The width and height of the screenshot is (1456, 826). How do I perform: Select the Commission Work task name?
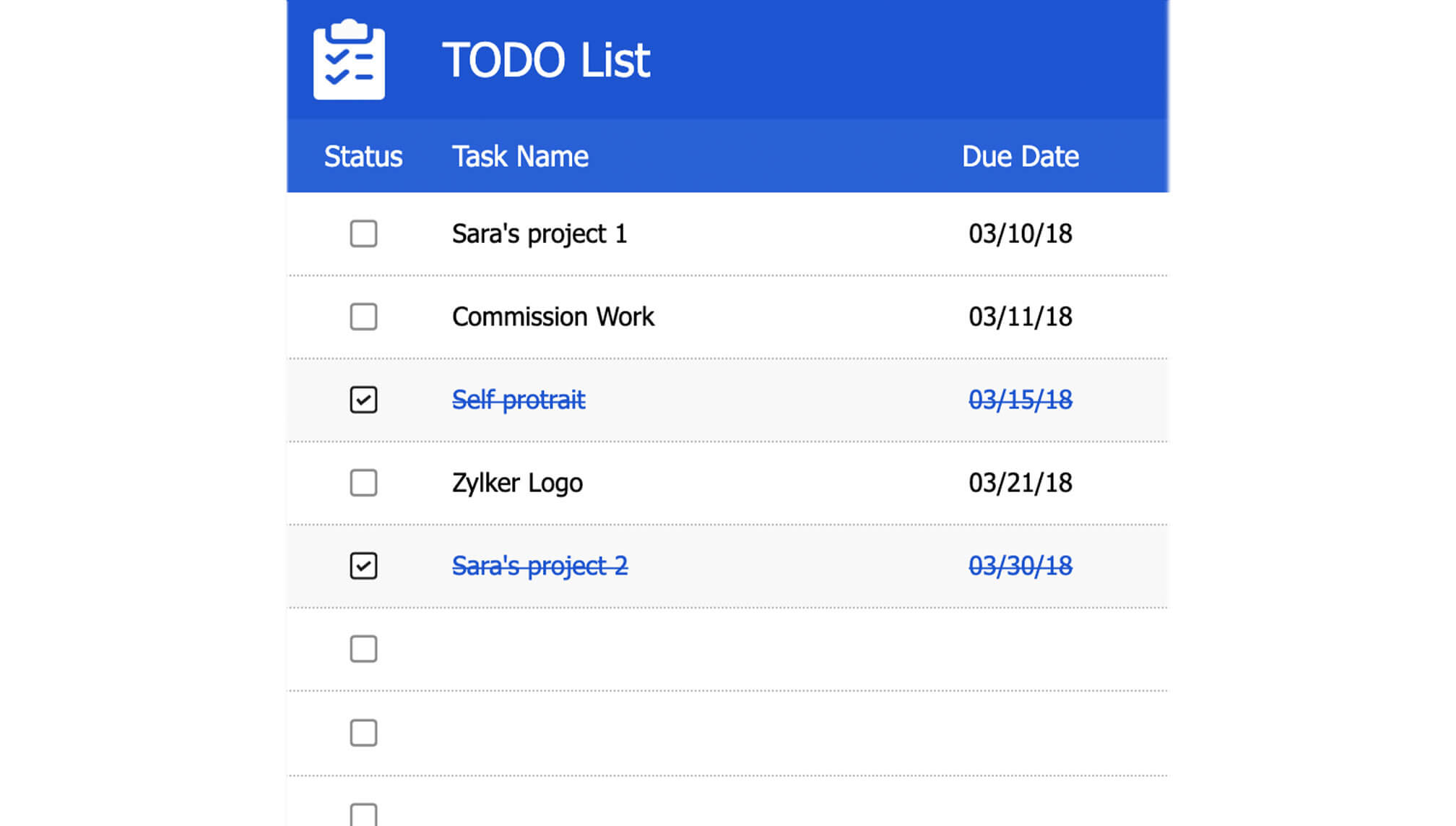(552, 317)
